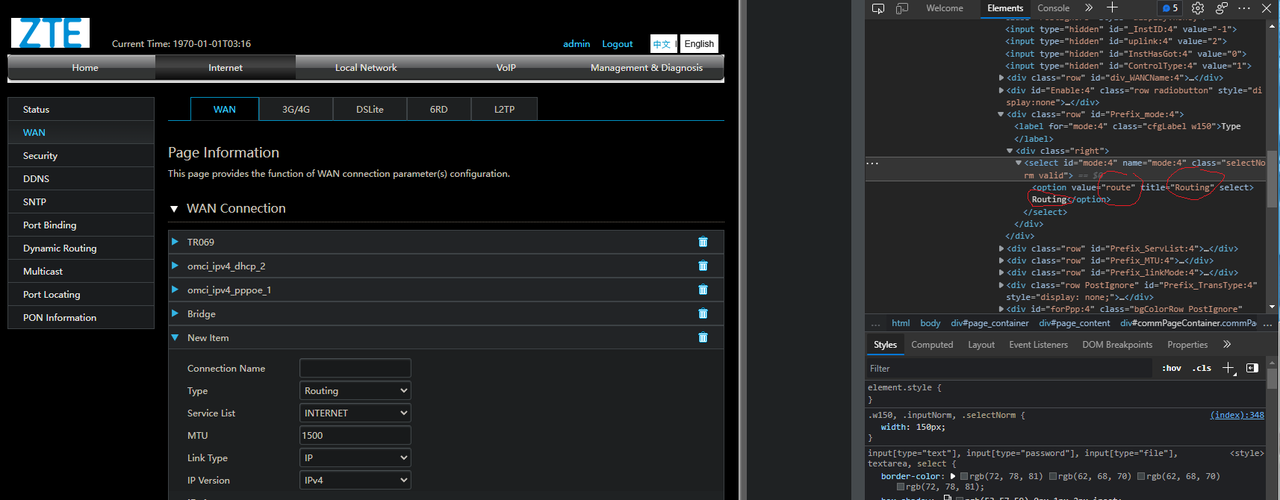Screen dimensions: 1280x500
Task: Delete the omci_ipv4_dhcp_2 connection
Action: (703, 266)
